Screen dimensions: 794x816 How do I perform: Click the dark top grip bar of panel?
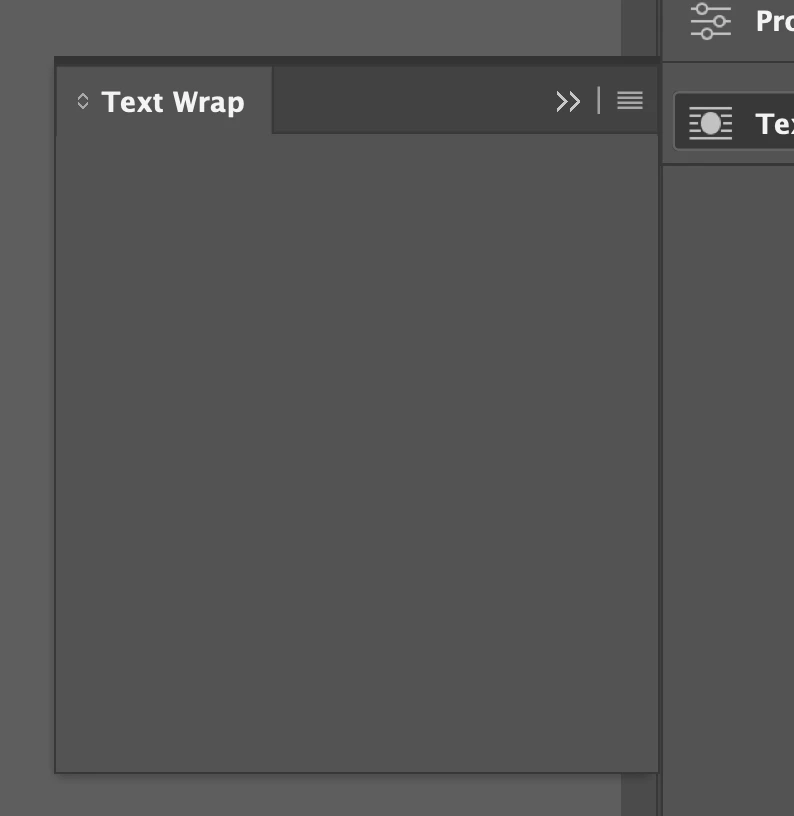pos(357,61)
